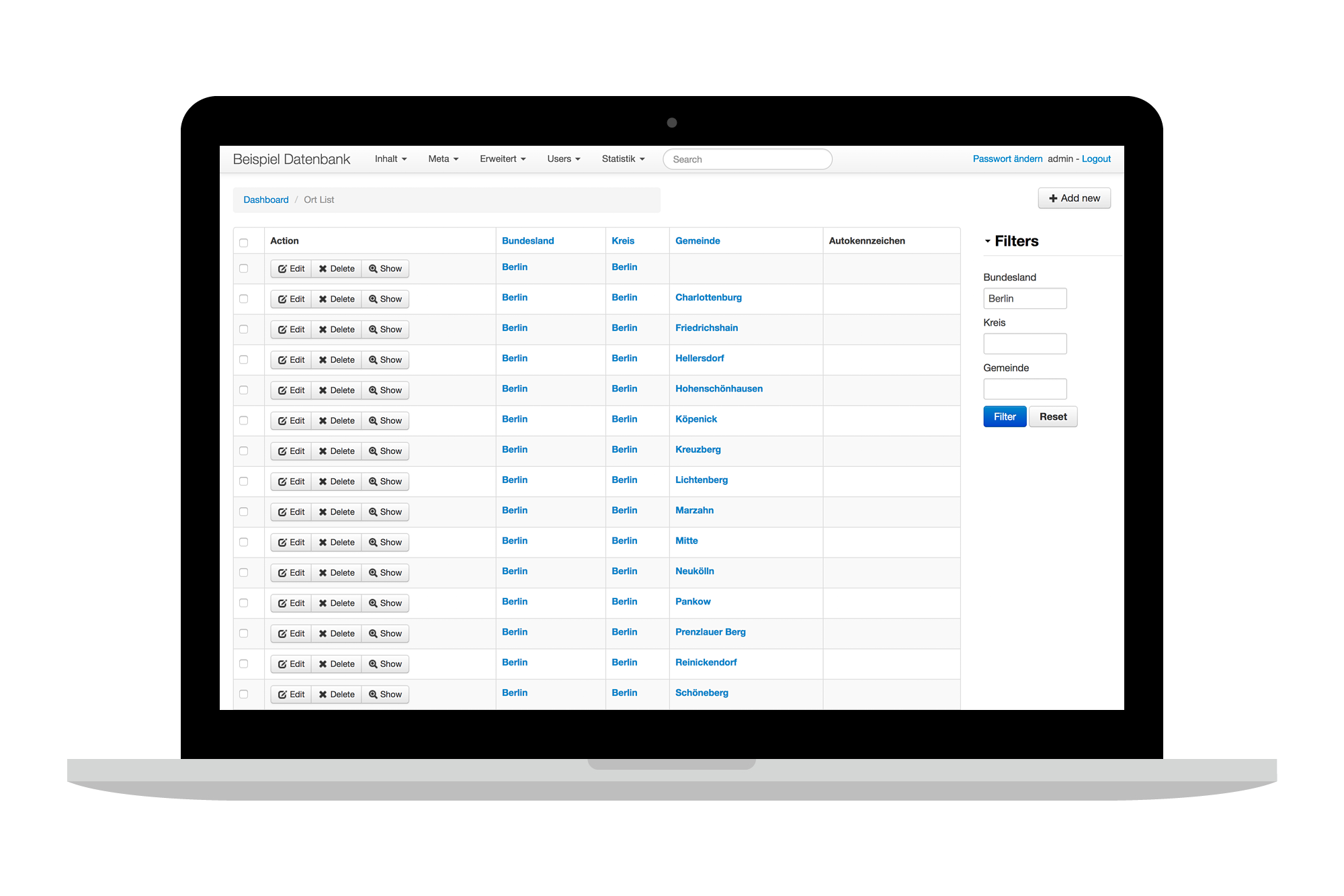Click the Kreis filter input field
The width and height of the screenshot is (1344, 896).
pos(1025,344)
